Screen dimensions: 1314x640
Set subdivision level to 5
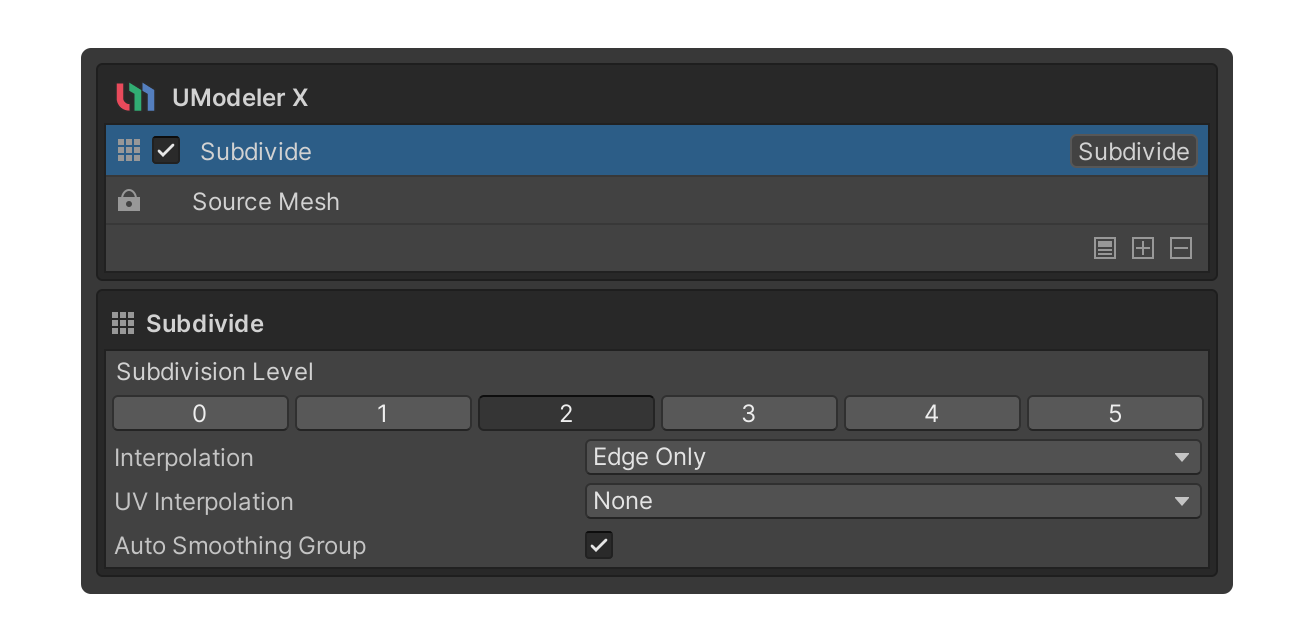tap(1115, 414)
